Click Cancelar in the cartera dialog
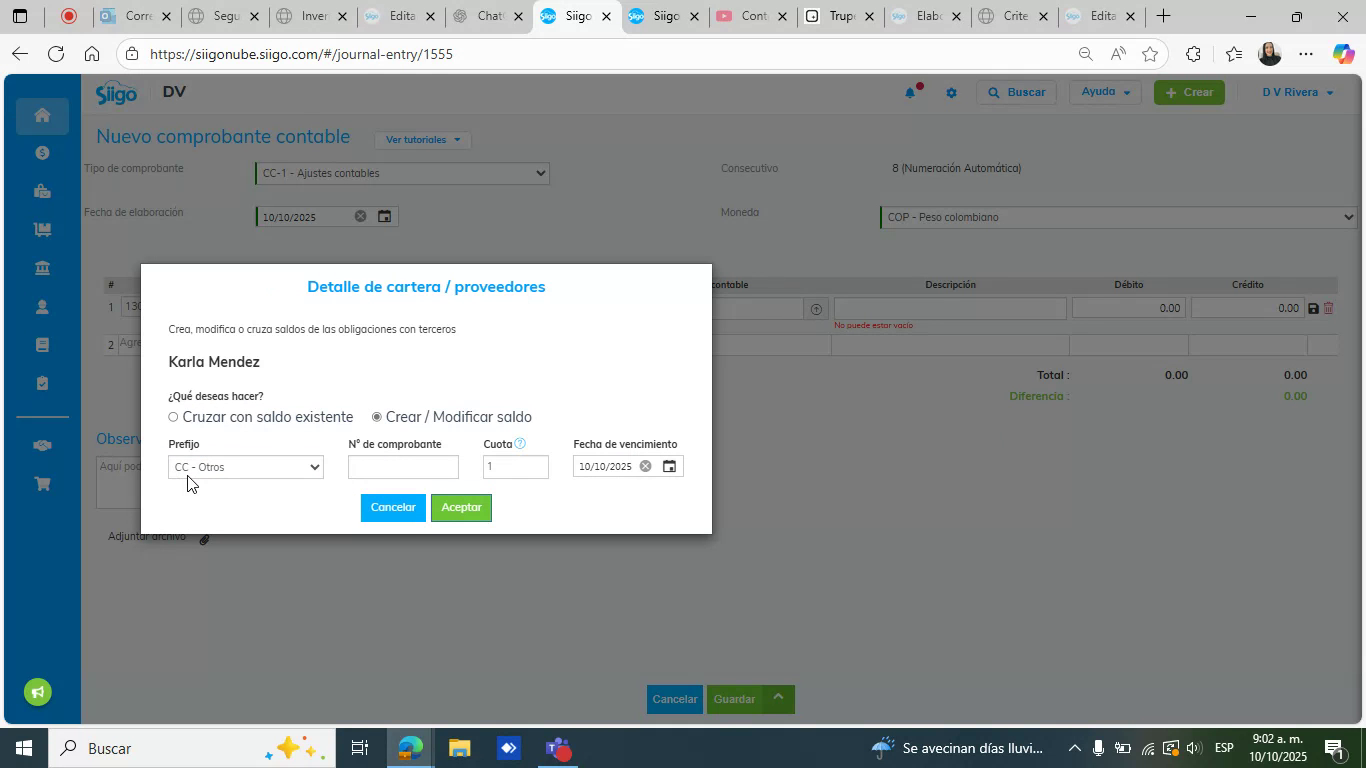This screenshot has height=768, width=1366. coord(393,508)
